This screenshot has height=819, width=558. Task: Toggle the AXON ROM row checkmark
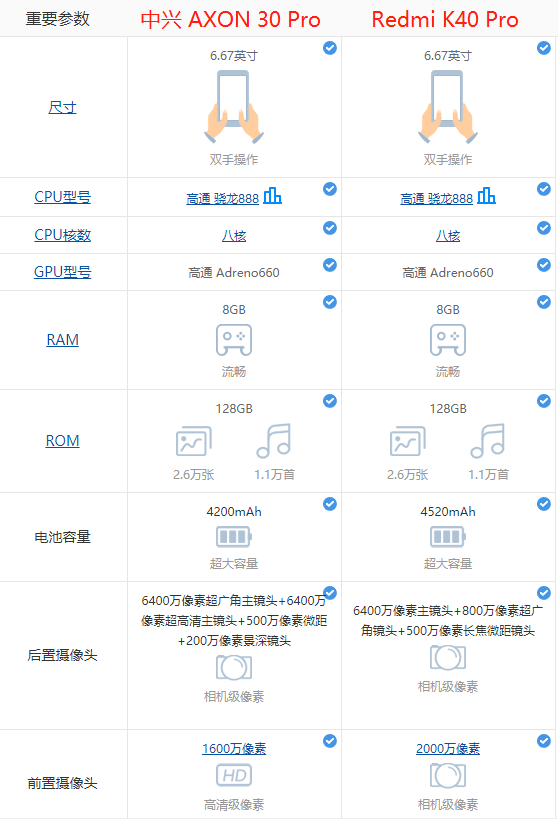point(330,401)
